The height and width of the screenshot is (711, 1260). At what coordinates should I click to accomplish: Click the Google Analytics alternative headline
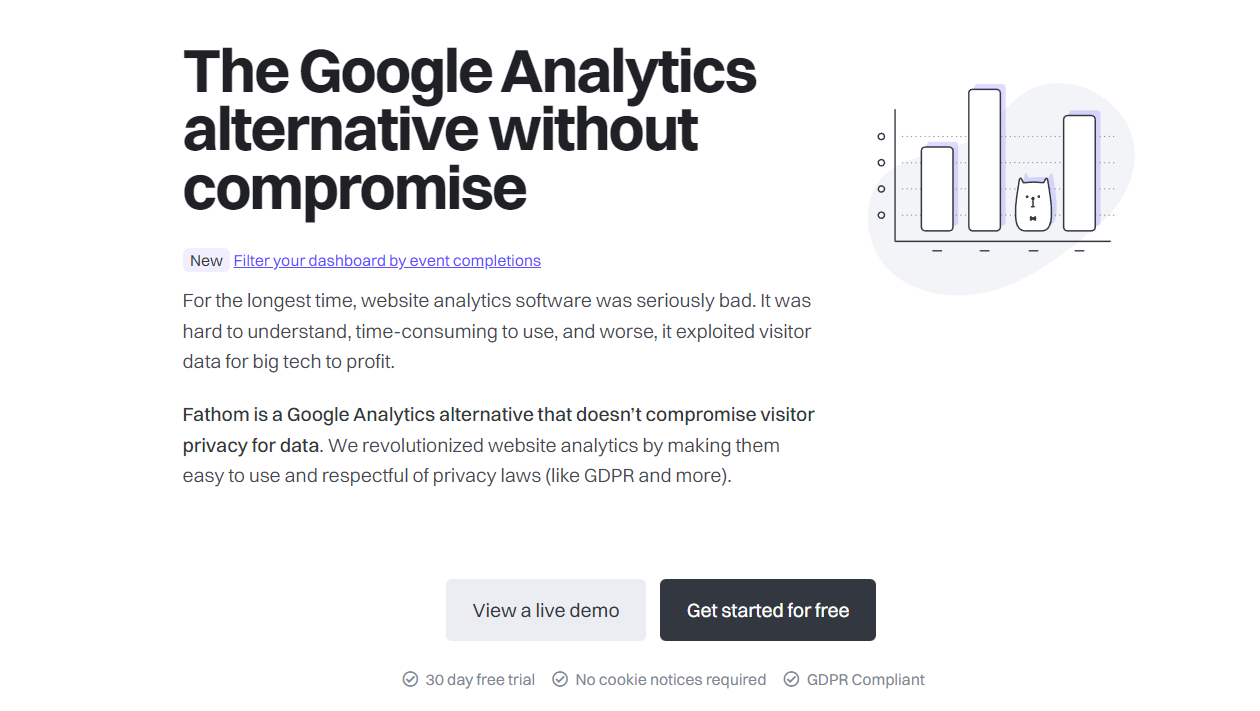[470, 129]
